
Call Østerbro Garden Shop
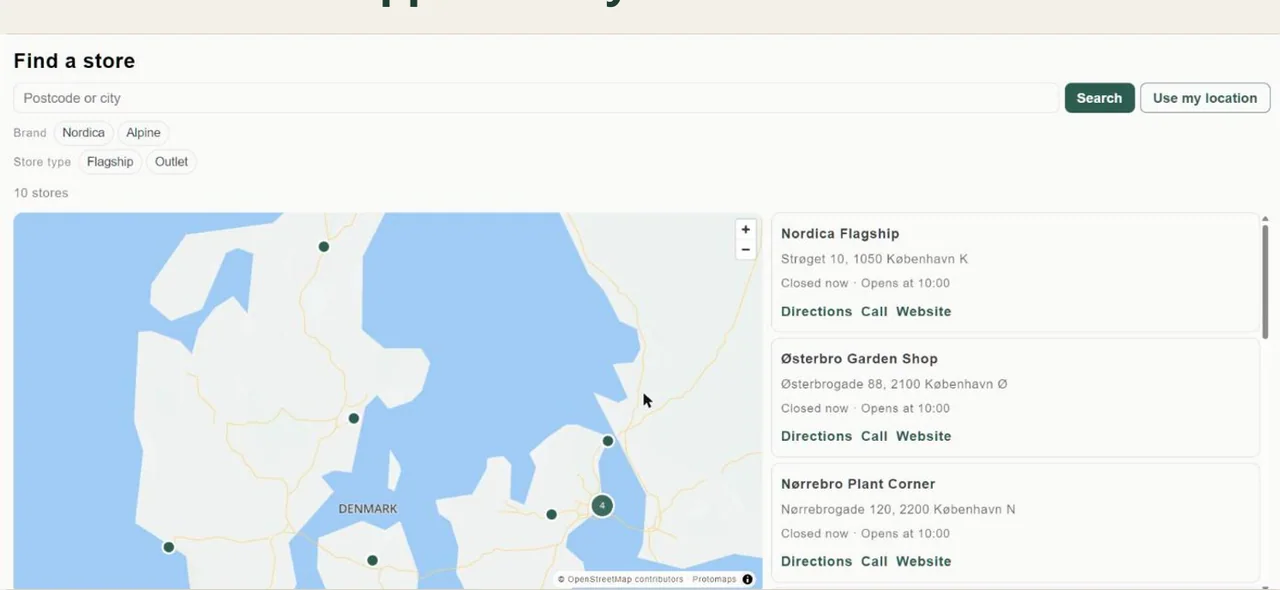[x=874, y=436]
